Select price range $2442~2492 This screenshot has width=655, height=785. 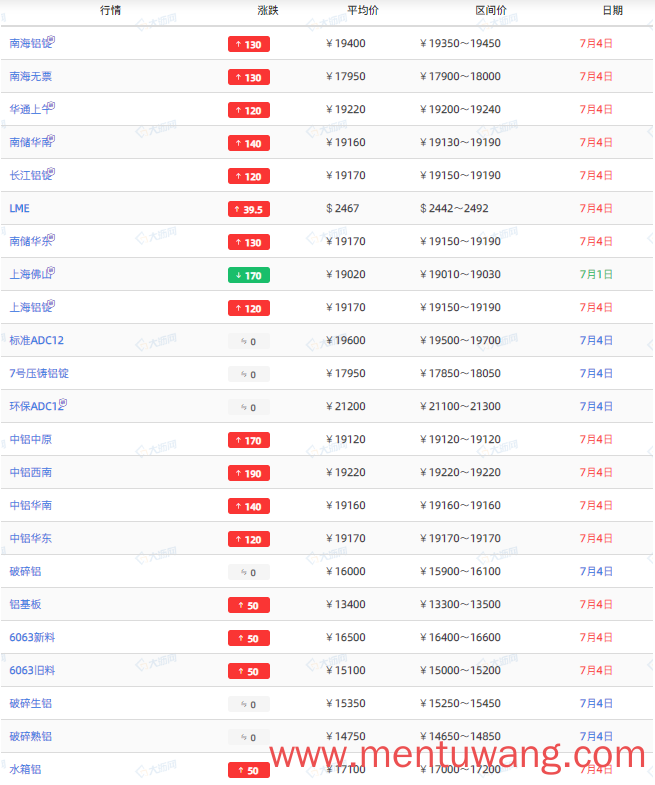point(454,208)
